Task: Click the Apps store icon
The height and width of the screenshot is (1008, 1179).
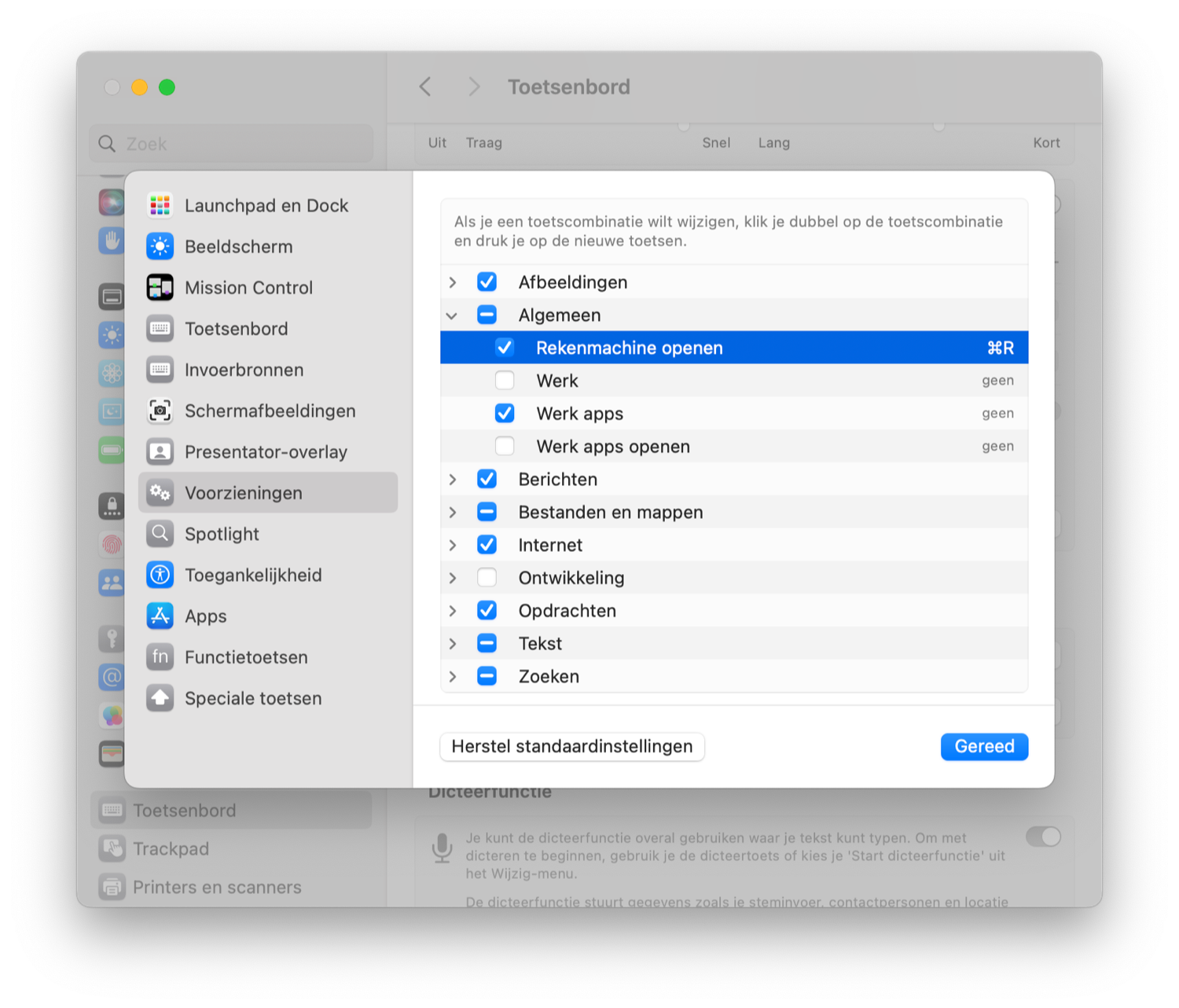Action: click(x=160, y=616)
